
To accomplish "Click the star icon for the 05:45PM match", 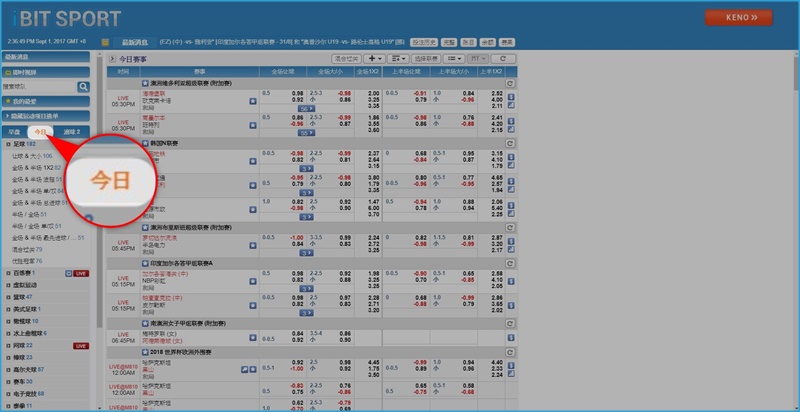I will pos(253,246).
